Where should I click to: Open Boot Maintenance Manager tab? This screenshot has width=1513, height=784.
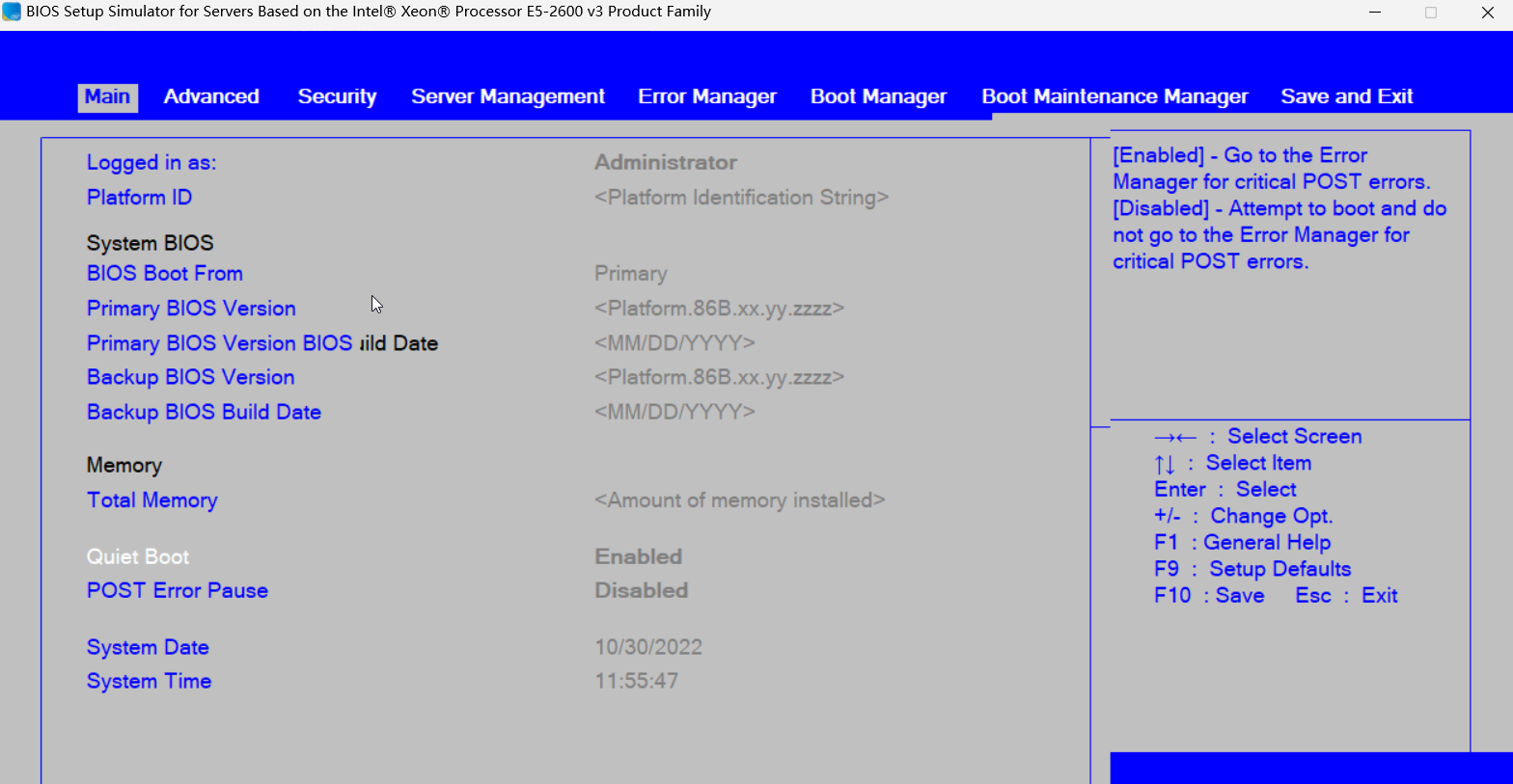[x=1114, y=96]
